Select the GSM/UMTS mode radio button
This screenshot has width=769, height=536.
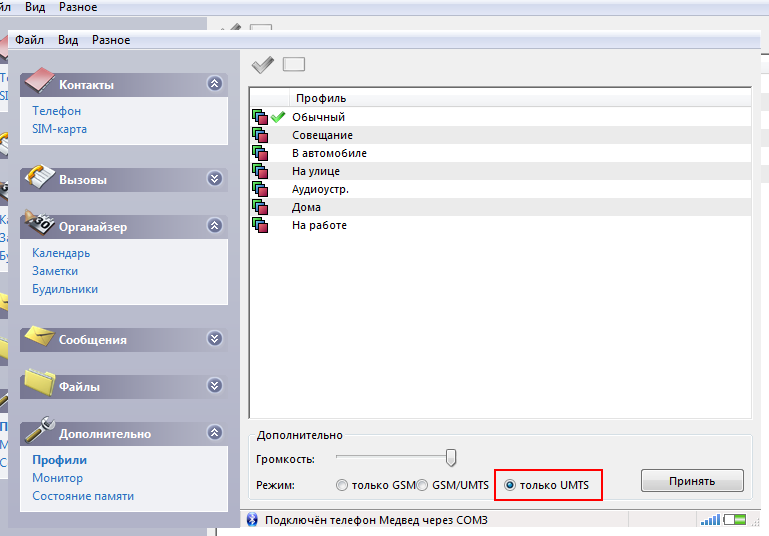click(x=424, y=486)
